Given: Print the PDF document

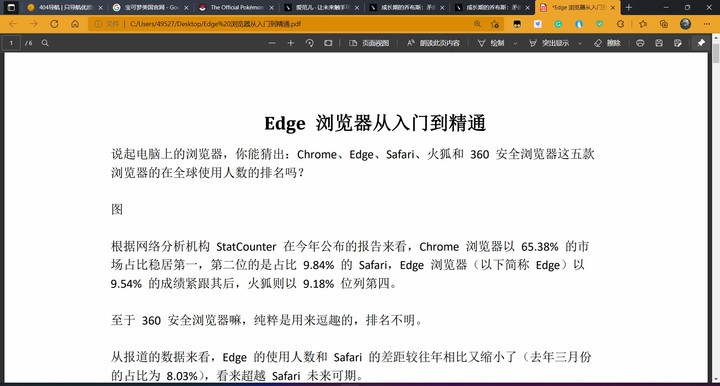Looking at the screenshot, I should [640, 43].
